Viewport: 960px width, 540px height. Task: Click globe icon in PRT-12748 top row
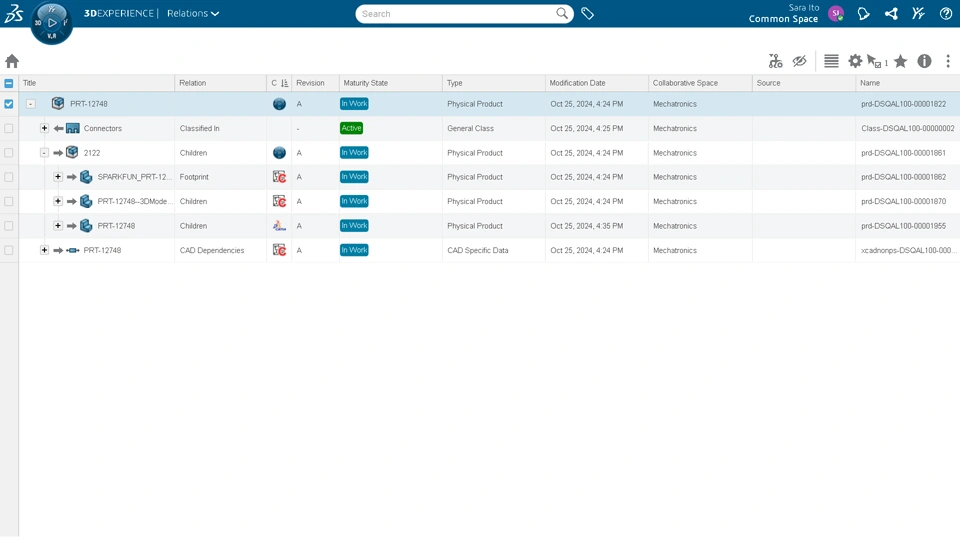click(279, 104)
